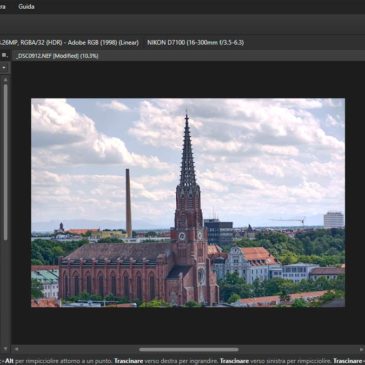The width and height of the screenshot is (365, 365).
Task: Click the vertical scrollbar down arrow
Action: pos(5,349)
